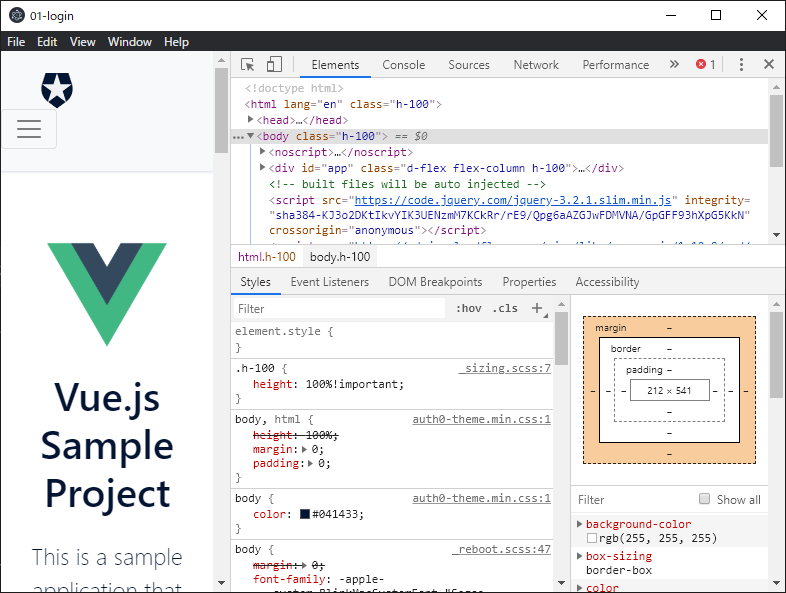This screenshot has height=593, width=786.
Task: Expand the div id app node
Action: click(262, 167)
